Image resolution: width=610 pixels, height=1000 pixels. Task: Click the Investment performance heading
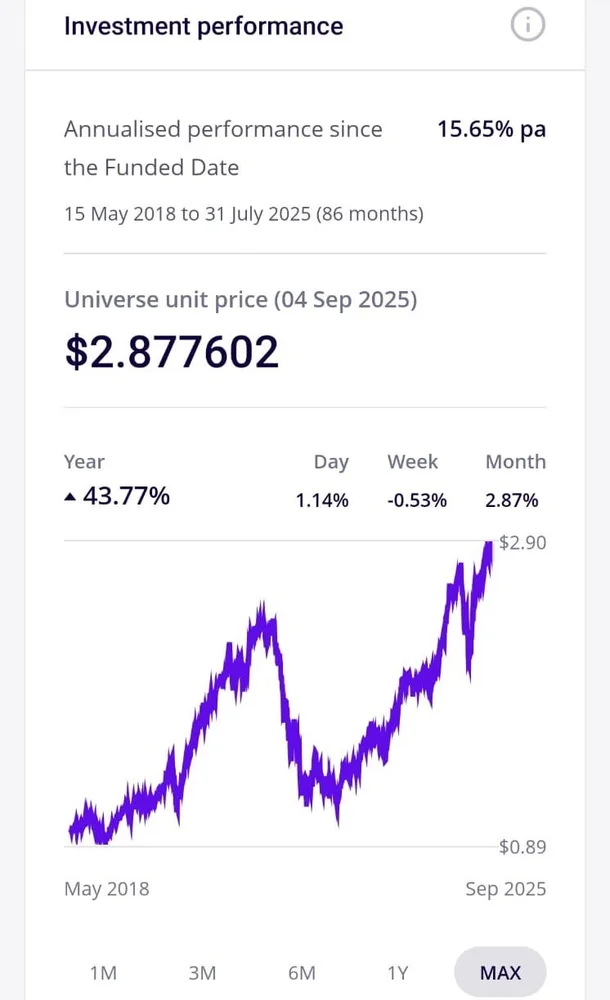coord(203,26)
